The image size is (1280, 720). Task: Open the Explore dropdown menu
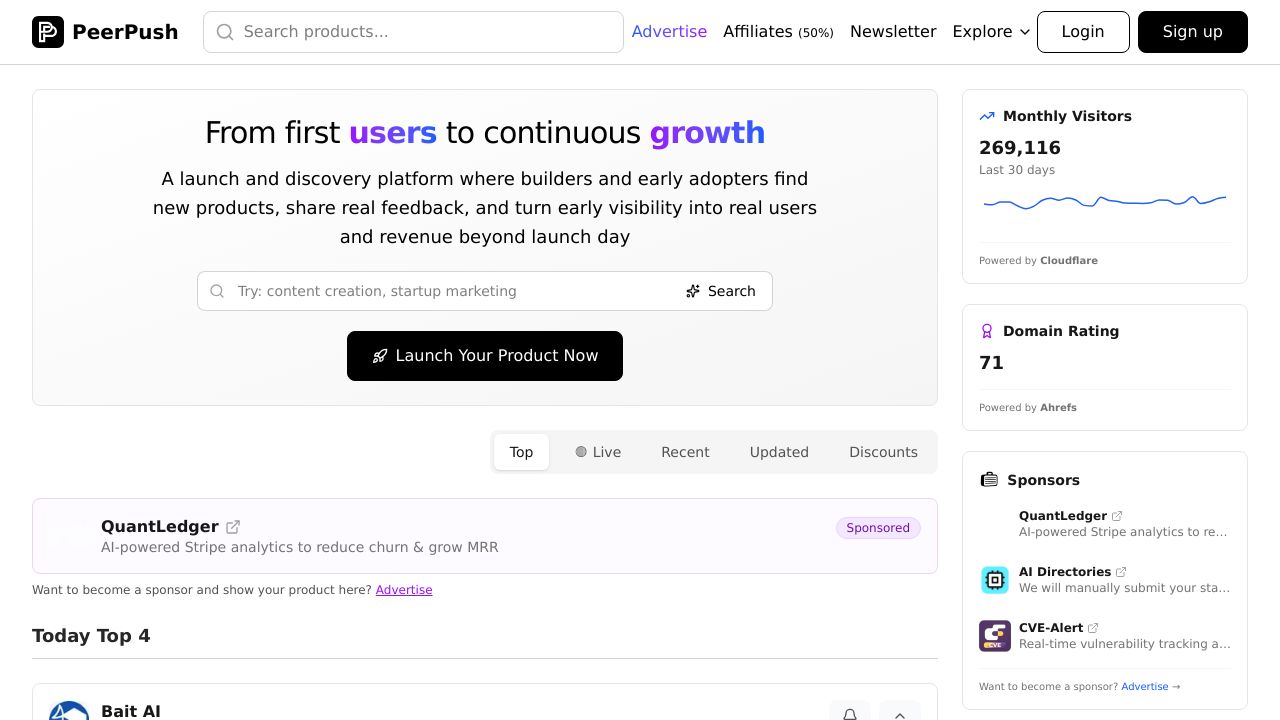[x=990, y=32]
